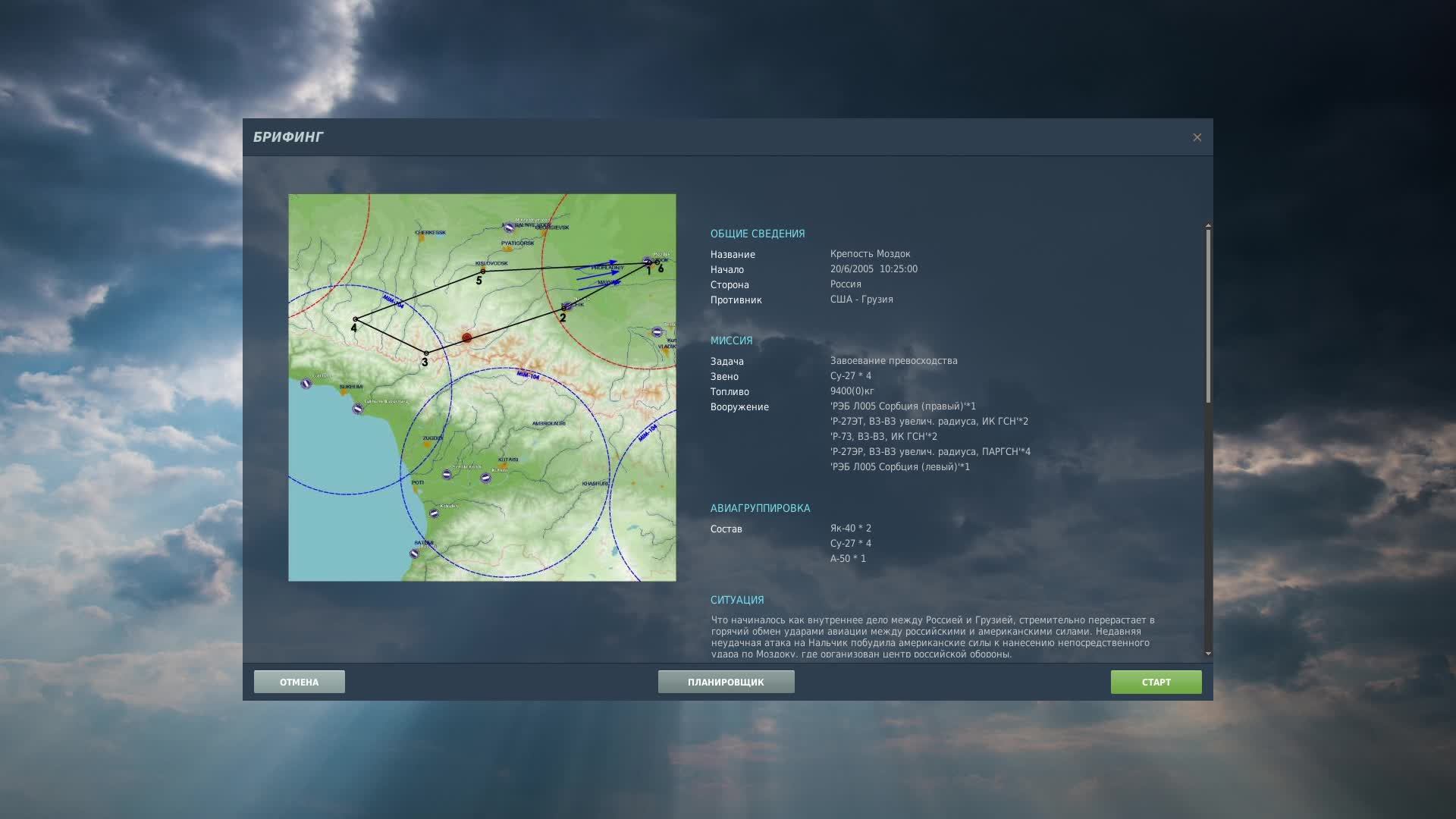Click the Gudauta airfield icon on coast
This screenshot has width=1456, height=819.
[306, 384]
